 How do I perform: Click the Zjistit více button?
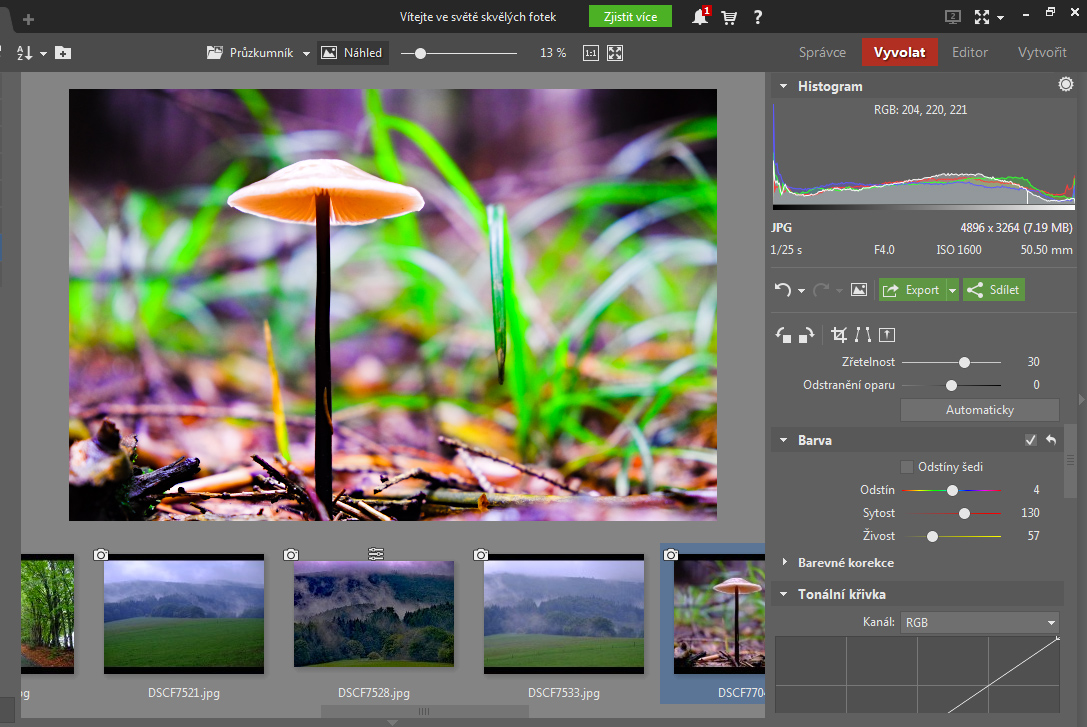click(630, 17)
